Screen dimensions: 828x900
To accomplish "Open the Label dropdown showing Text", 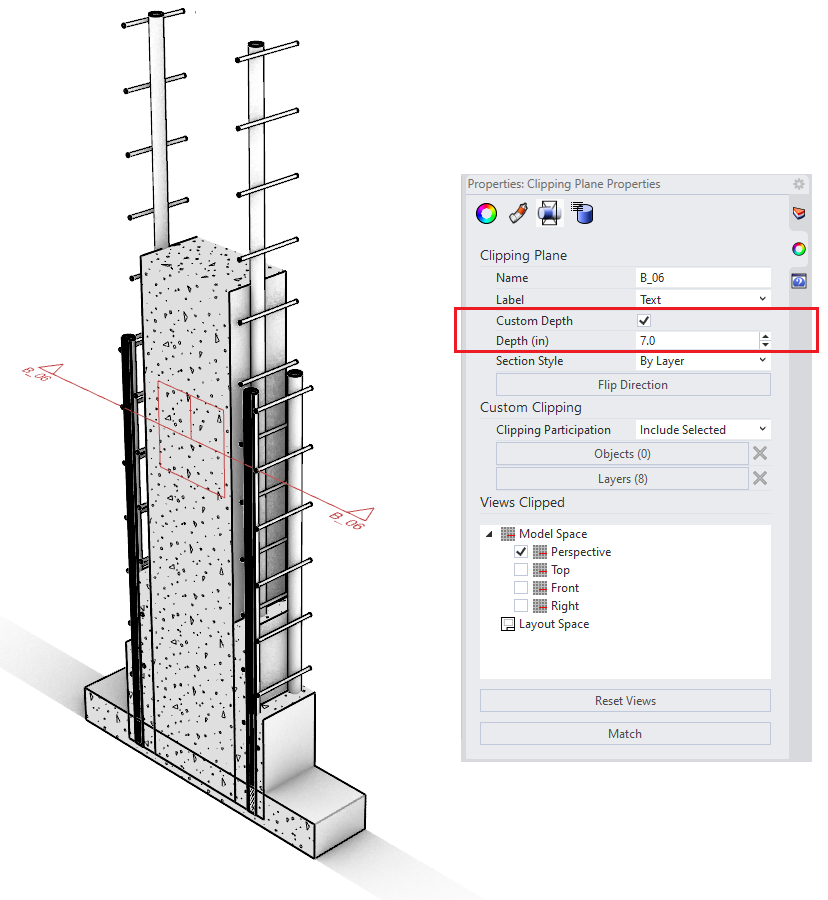I will 704,299.
